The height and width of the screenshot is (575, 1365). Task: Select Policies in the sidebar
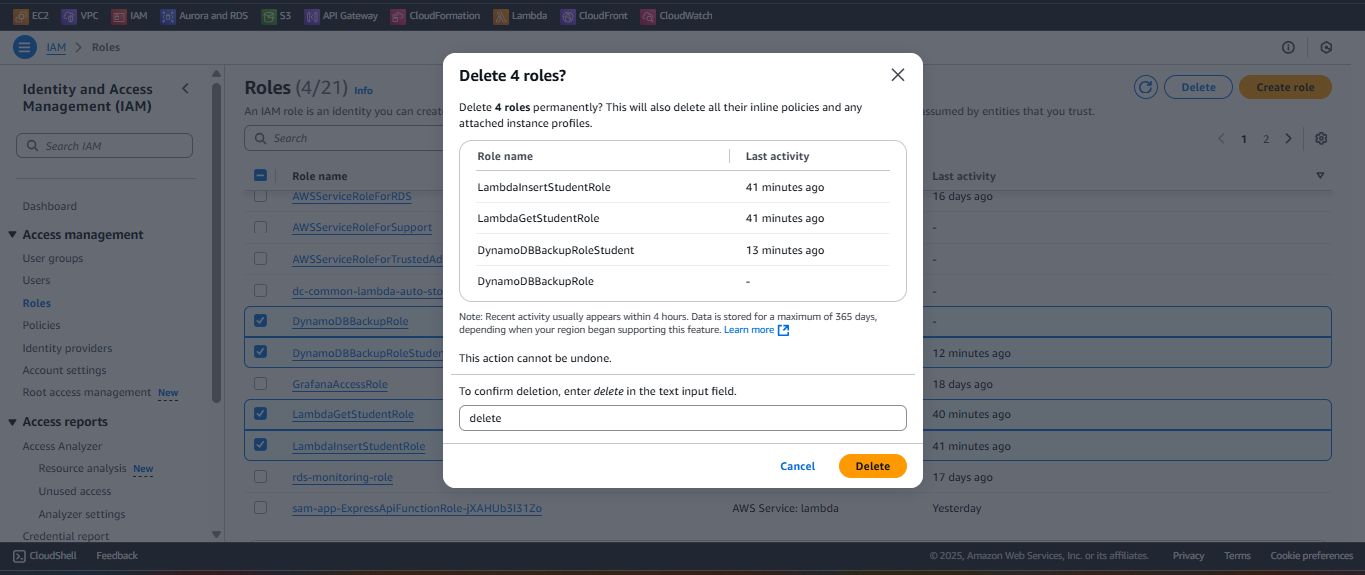[x=42, y=325]
